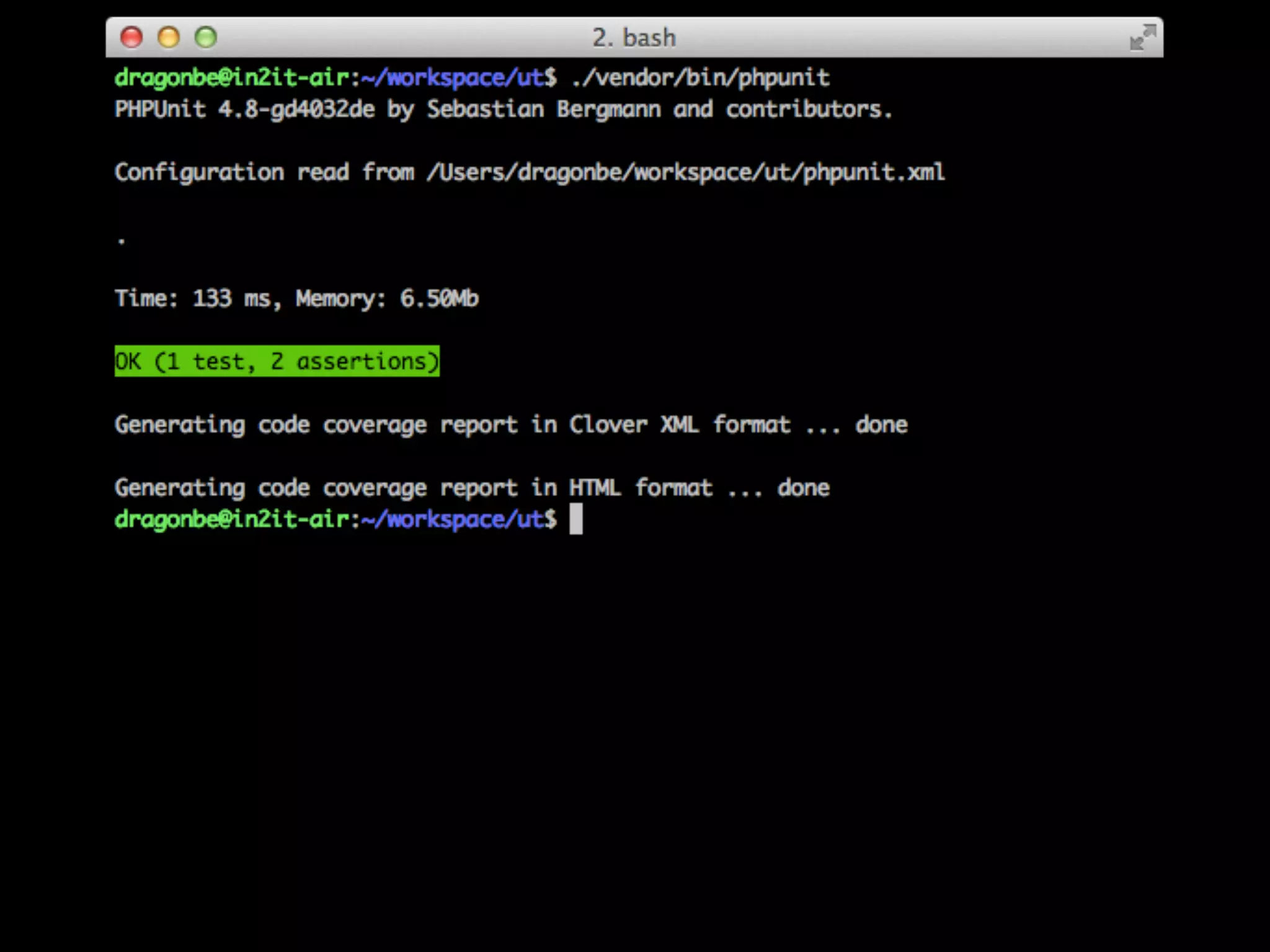The image size is (1270, 952).
Task: Click the '2. bash' window title
Action: click(634, 38)
